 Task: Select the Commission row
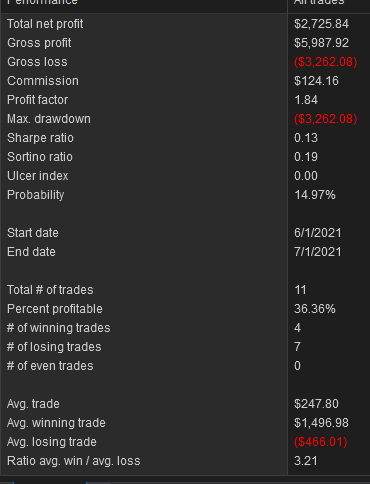185,81
